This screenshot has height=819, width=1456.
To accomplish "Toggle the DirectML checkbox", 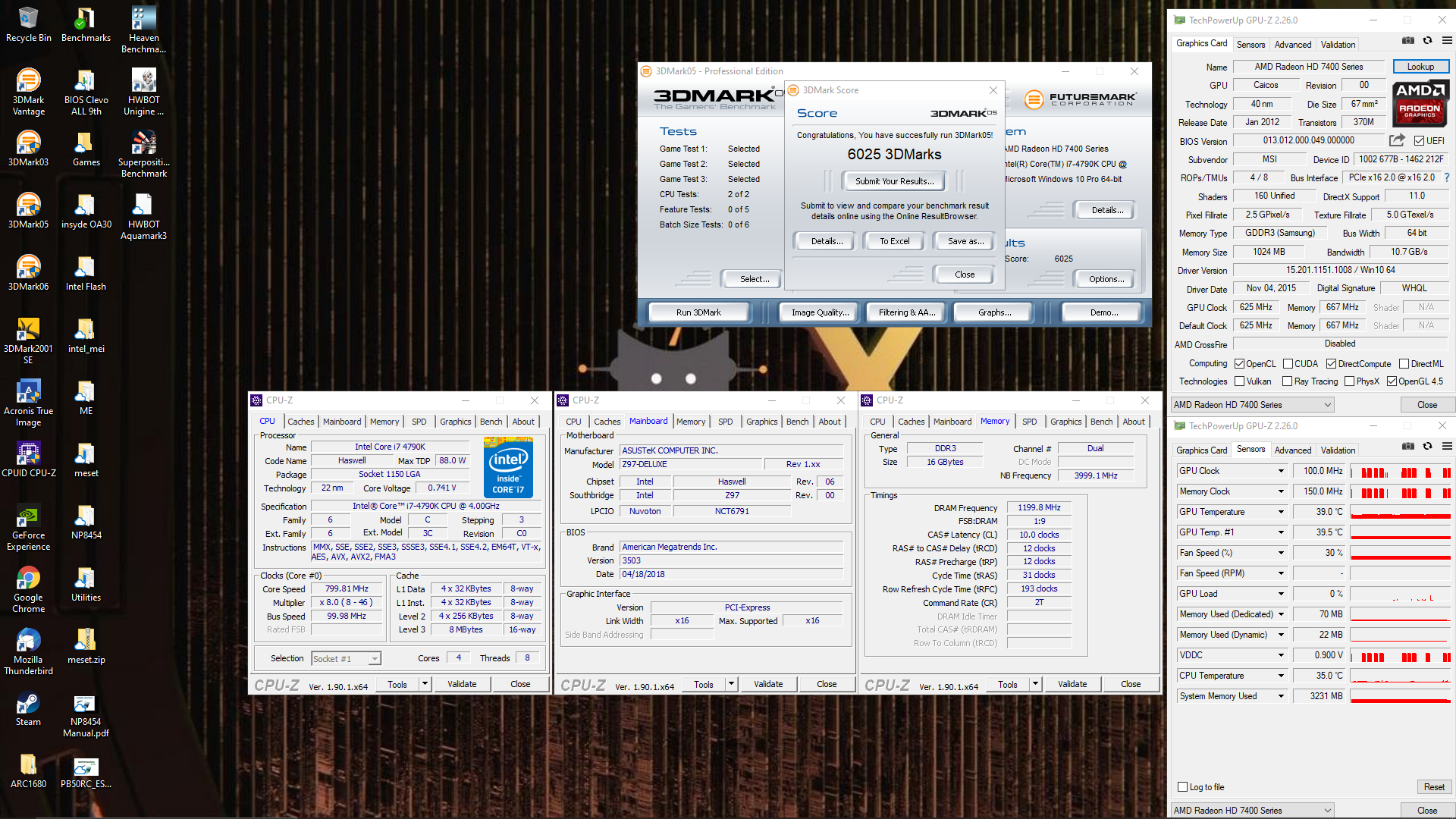I will (x=1404, y=364).
